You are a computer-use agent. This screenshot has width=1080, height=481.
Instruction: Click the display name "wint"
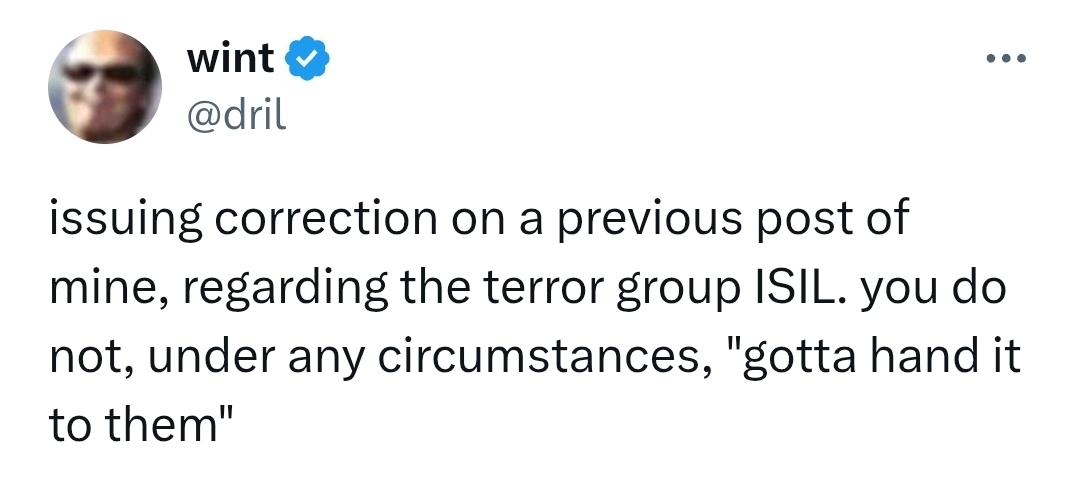click(x=230, y=59)
